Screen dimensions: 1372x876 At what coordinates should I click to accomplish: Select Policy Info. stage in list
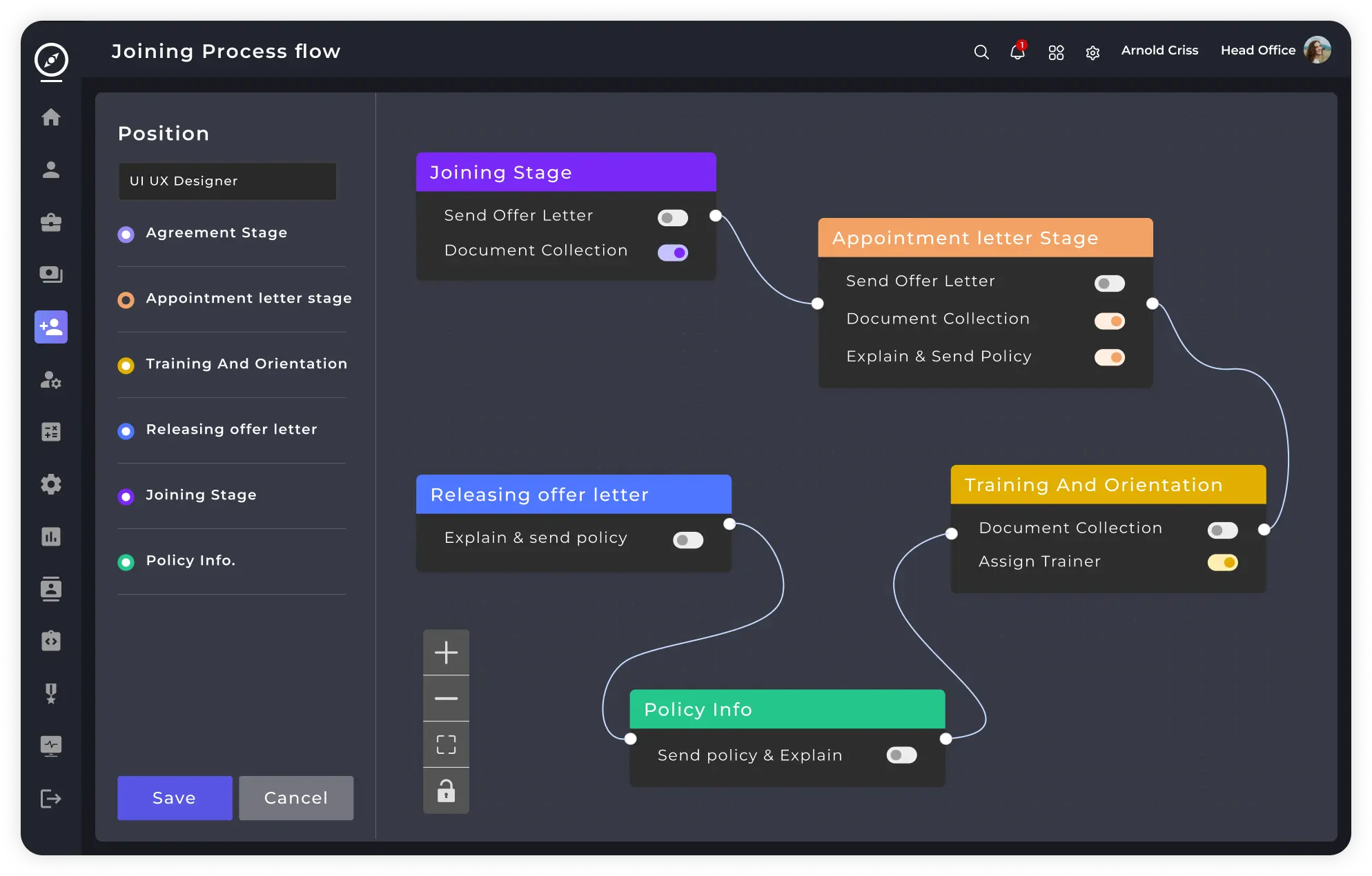[x=190, y=561]
